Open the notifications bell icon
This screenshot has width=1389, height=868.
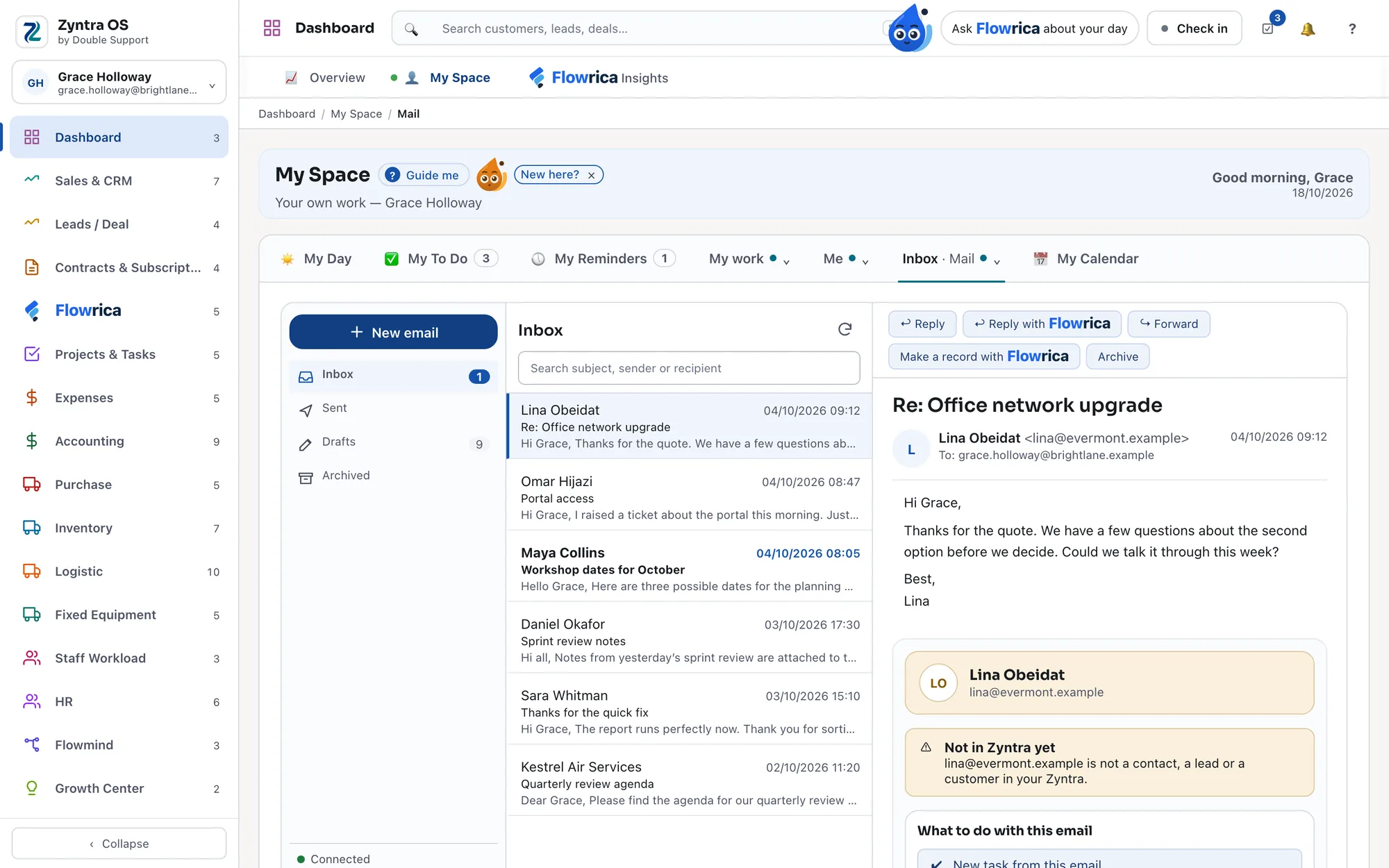1308,28
